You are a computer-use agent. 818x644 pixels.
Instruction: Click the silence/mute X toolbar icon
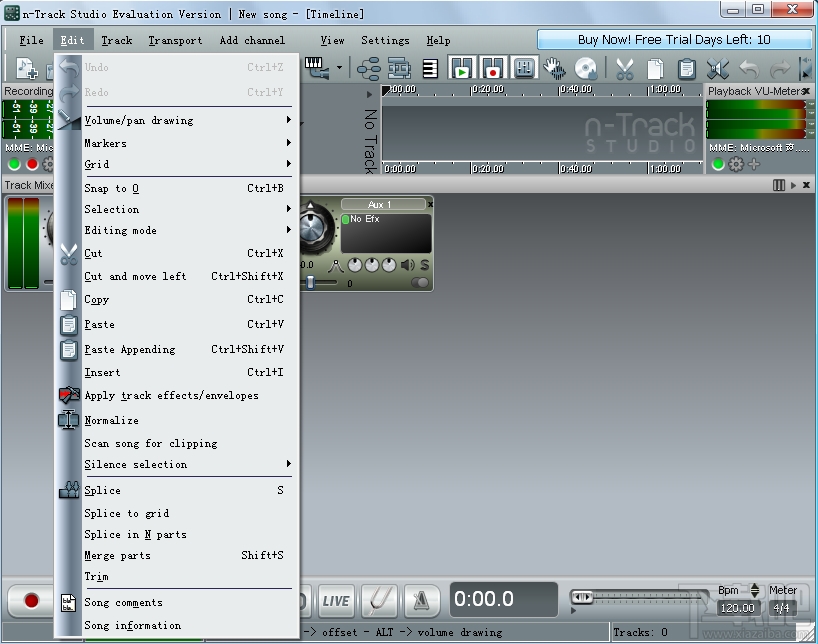pyautogui.click(x=718, y=68)
